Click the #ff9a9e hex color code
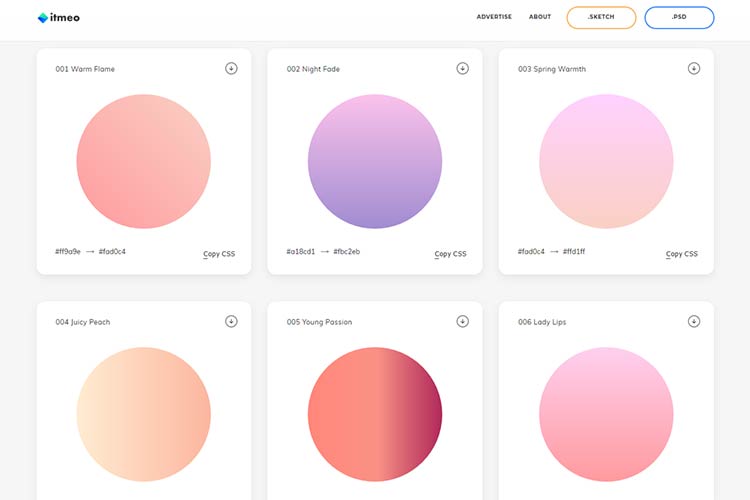The width and height of the screenshot is (750, 500). (x=68, y=252)
